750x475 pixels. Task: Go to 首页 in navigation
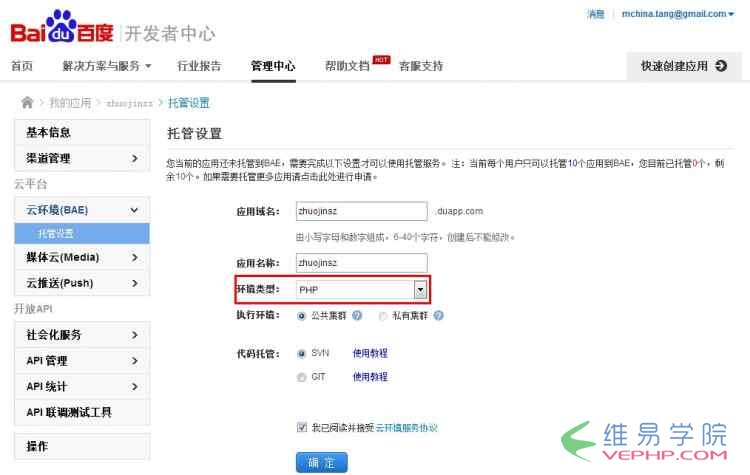22,66
